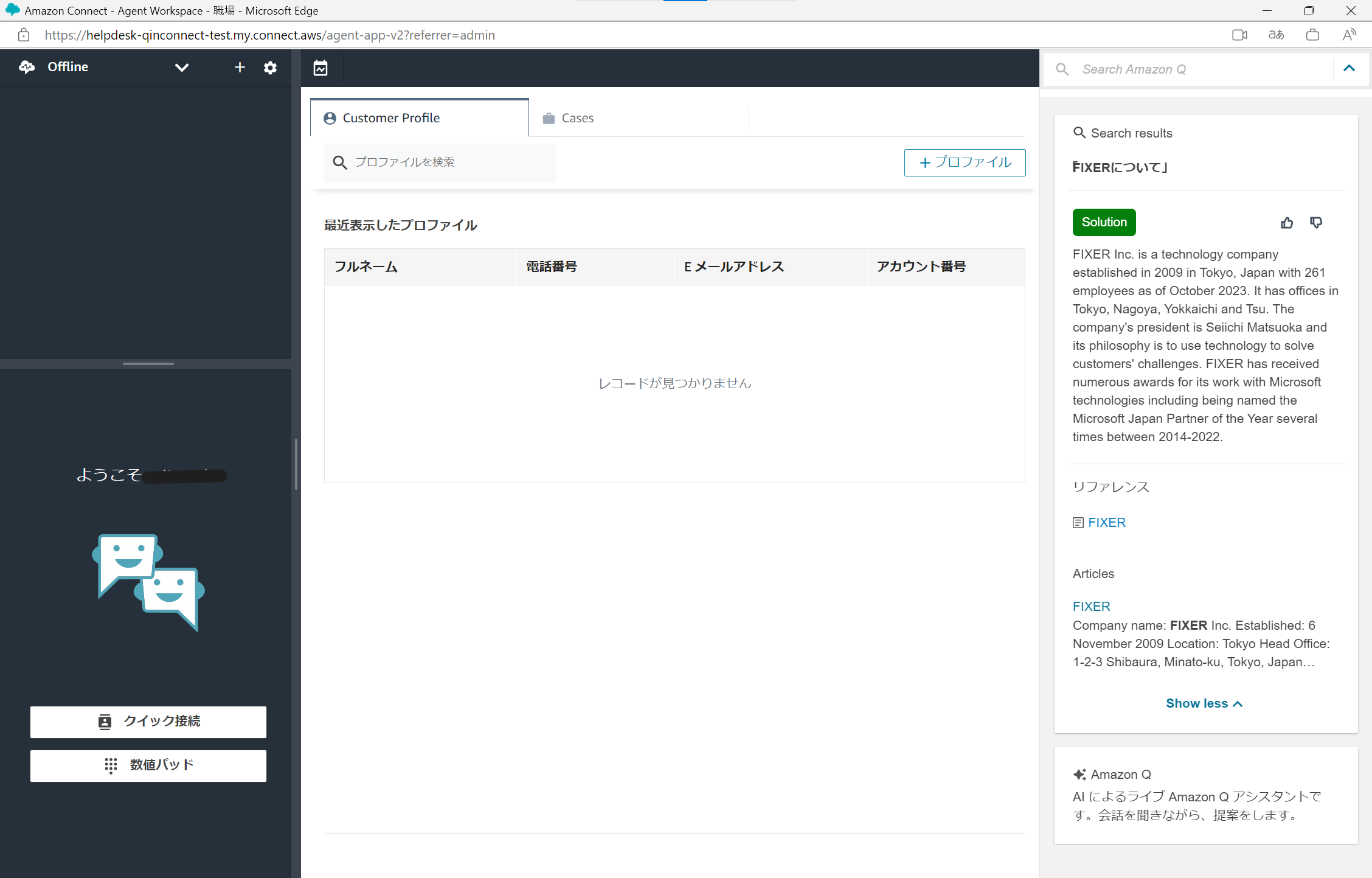This screenshot has width=1372, height=878.
Task: Click the plus icon beside agent status
Action: point(240,68)
